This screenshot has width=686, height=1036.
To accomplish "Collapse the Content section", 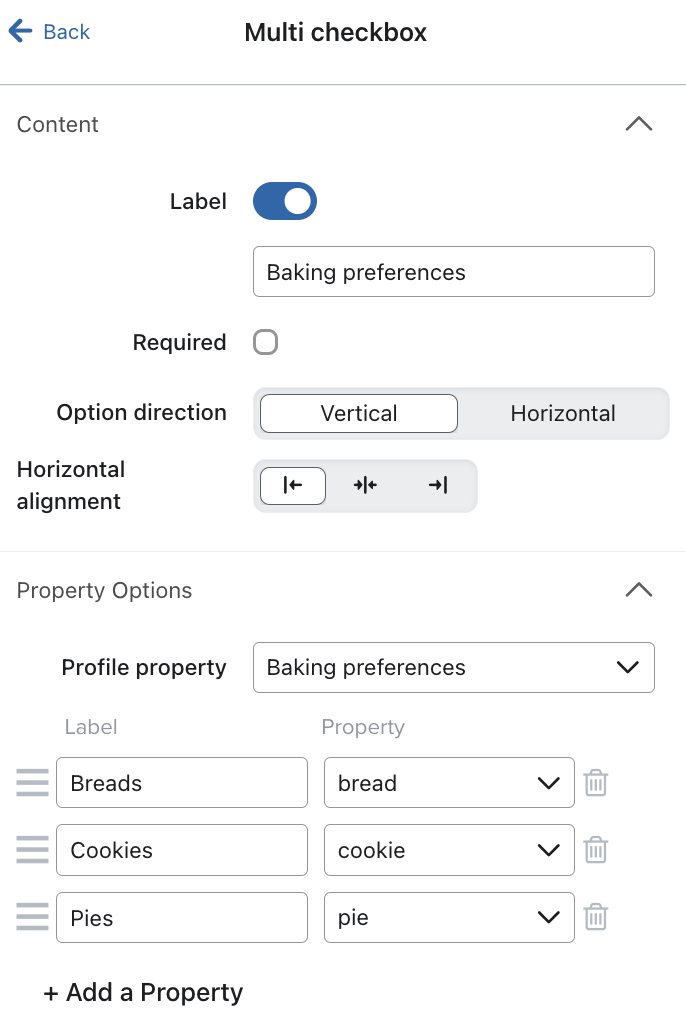I will pyautogui.click(x=639, y=124).
